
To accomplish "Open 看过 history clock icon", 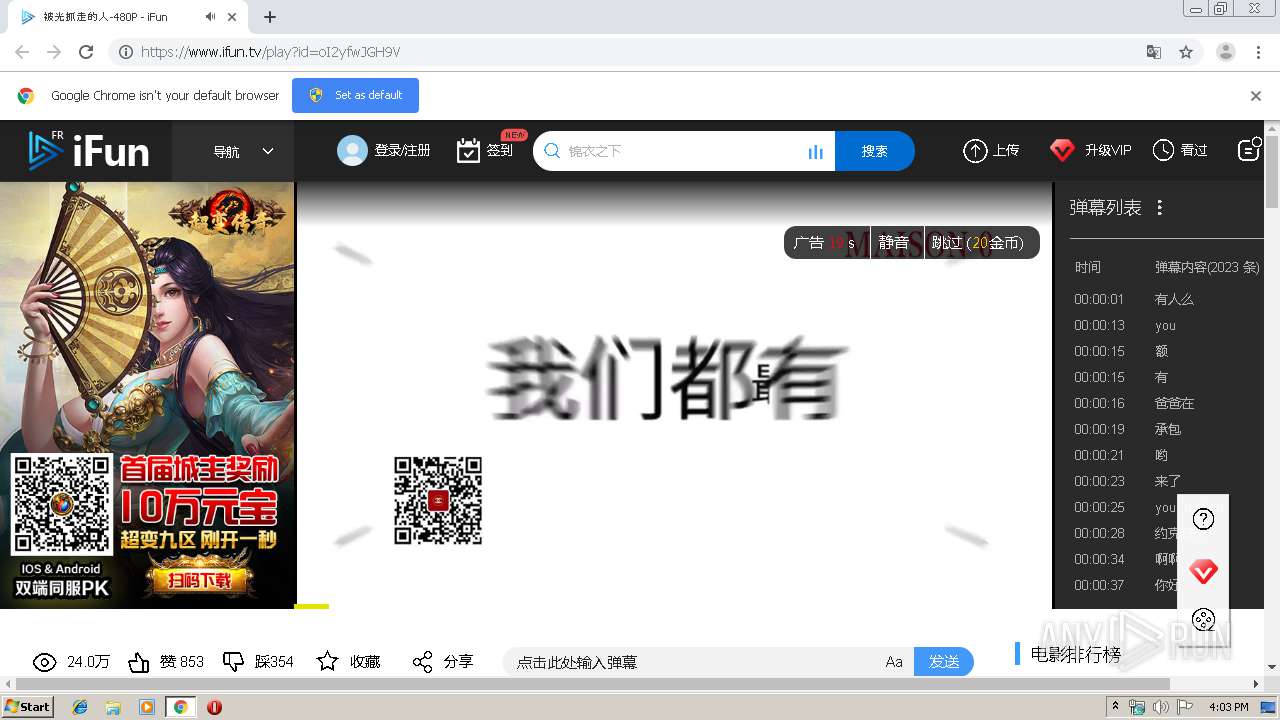I will (1163, 151).
